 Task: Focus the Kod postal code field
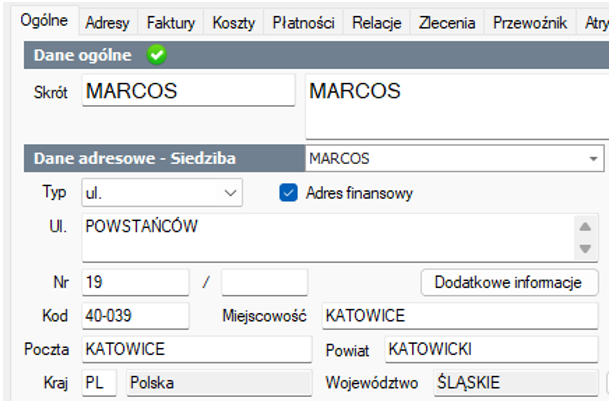135,316
